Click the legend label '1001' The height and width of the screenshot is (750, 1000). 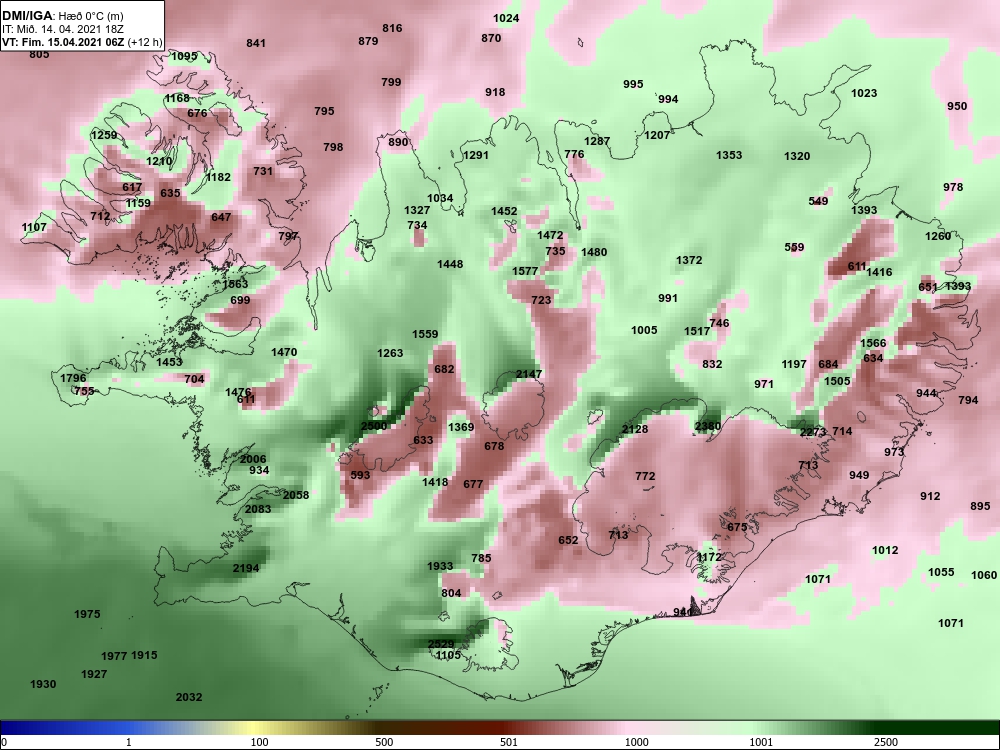pos(761,742)
